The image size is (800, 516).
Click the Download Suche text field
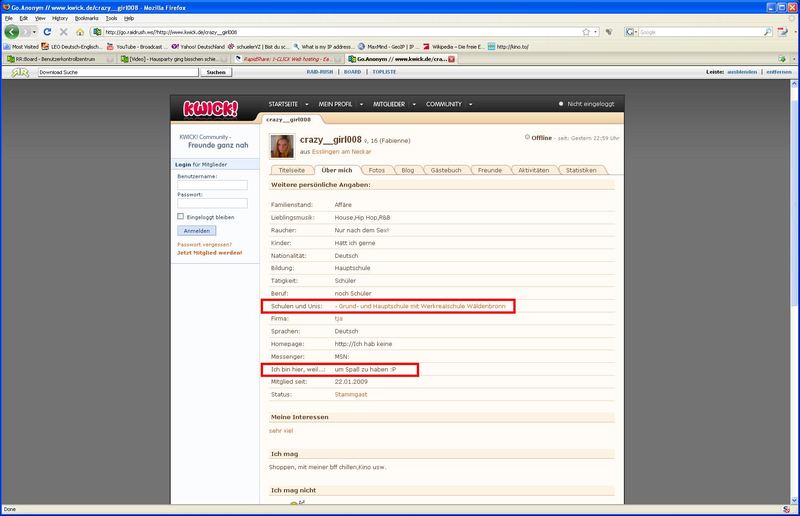point(118,72)
